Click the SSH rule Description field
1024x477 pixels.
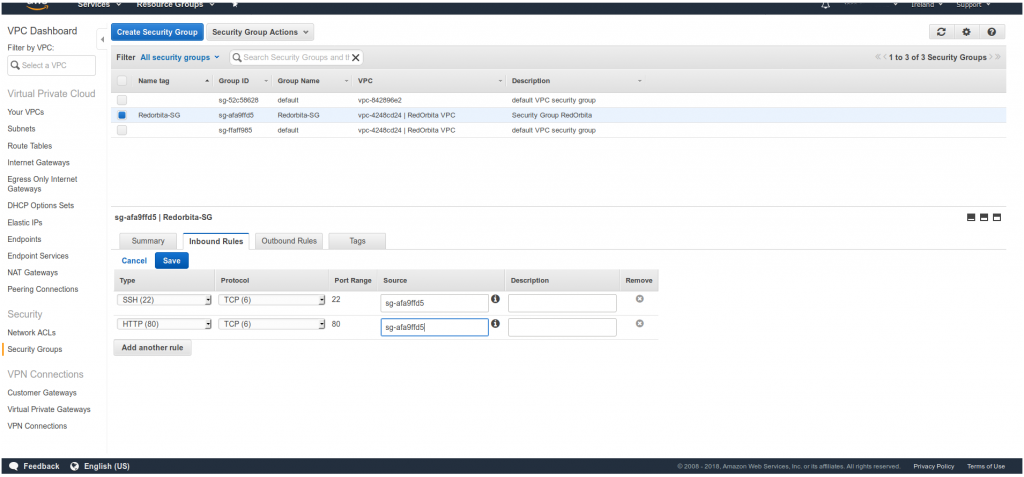click(562, 302)
